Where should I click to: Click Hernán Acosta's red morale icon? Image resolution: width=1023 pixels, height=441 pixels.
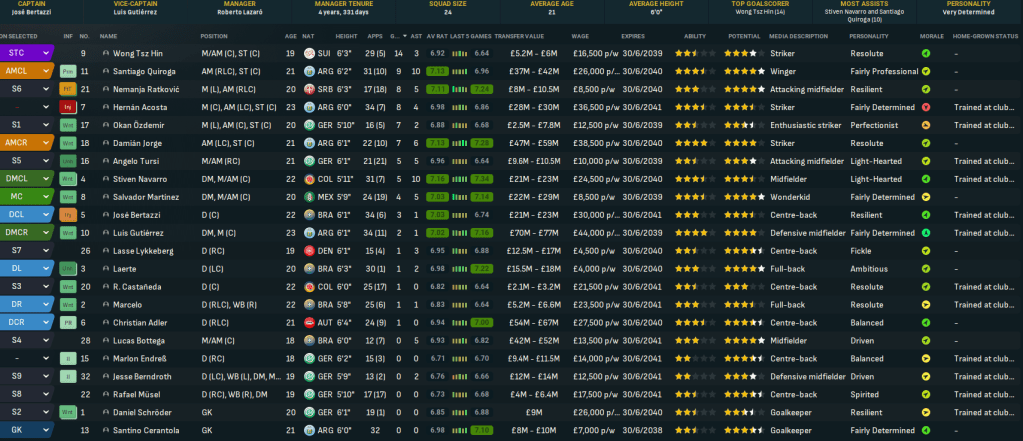coord(926,107)
